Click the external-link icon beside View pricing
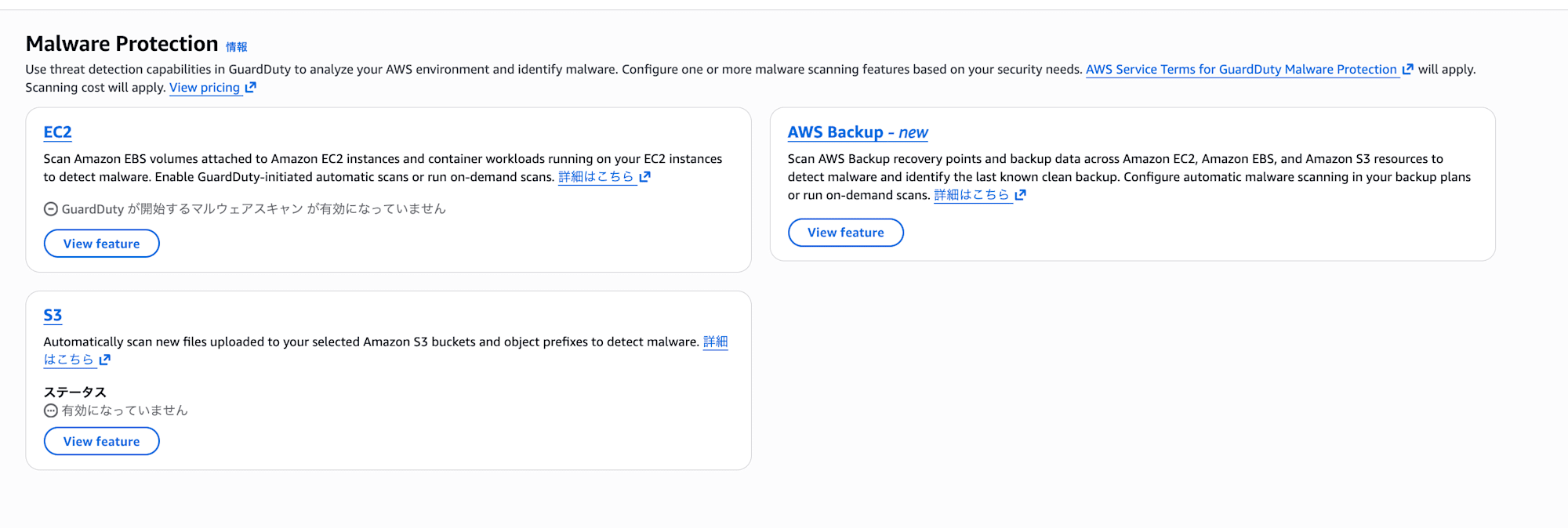1568x528 pixels. coord(250,87)
